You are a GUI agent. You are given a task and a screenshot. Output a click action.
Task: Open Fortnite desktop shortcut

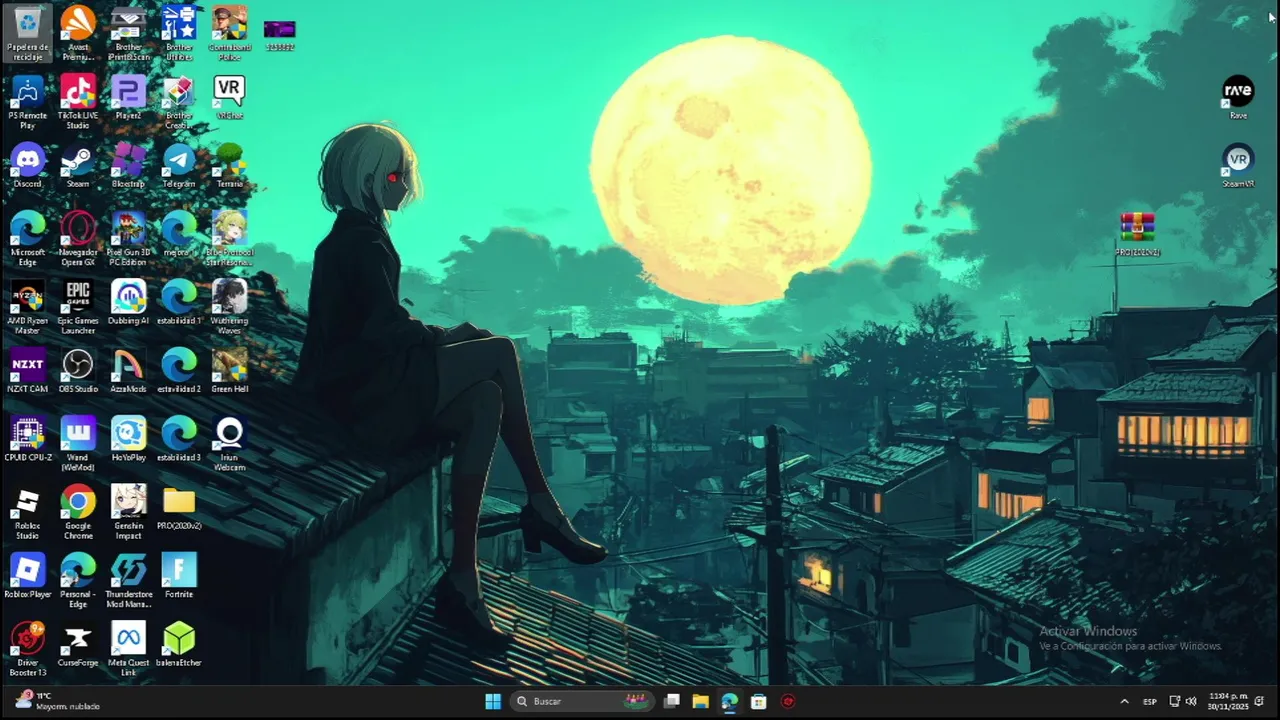[x=179, y=575]
